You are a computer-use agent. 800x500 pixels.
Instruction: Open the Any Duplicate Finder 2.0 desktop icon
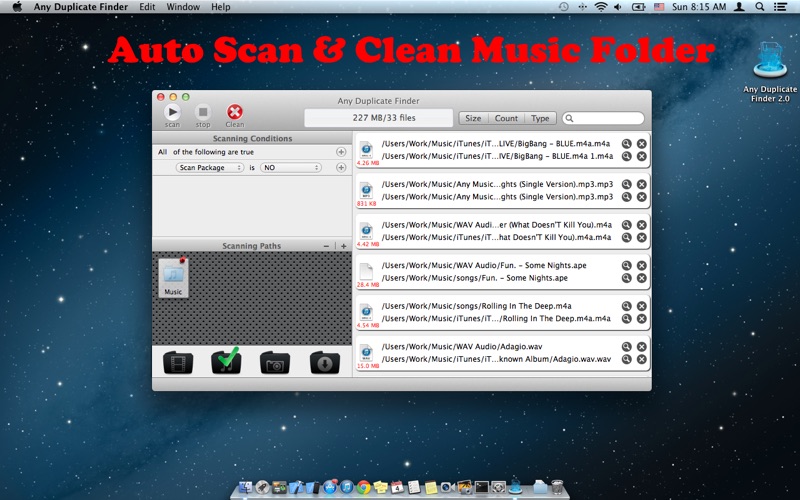click(770, 71)
